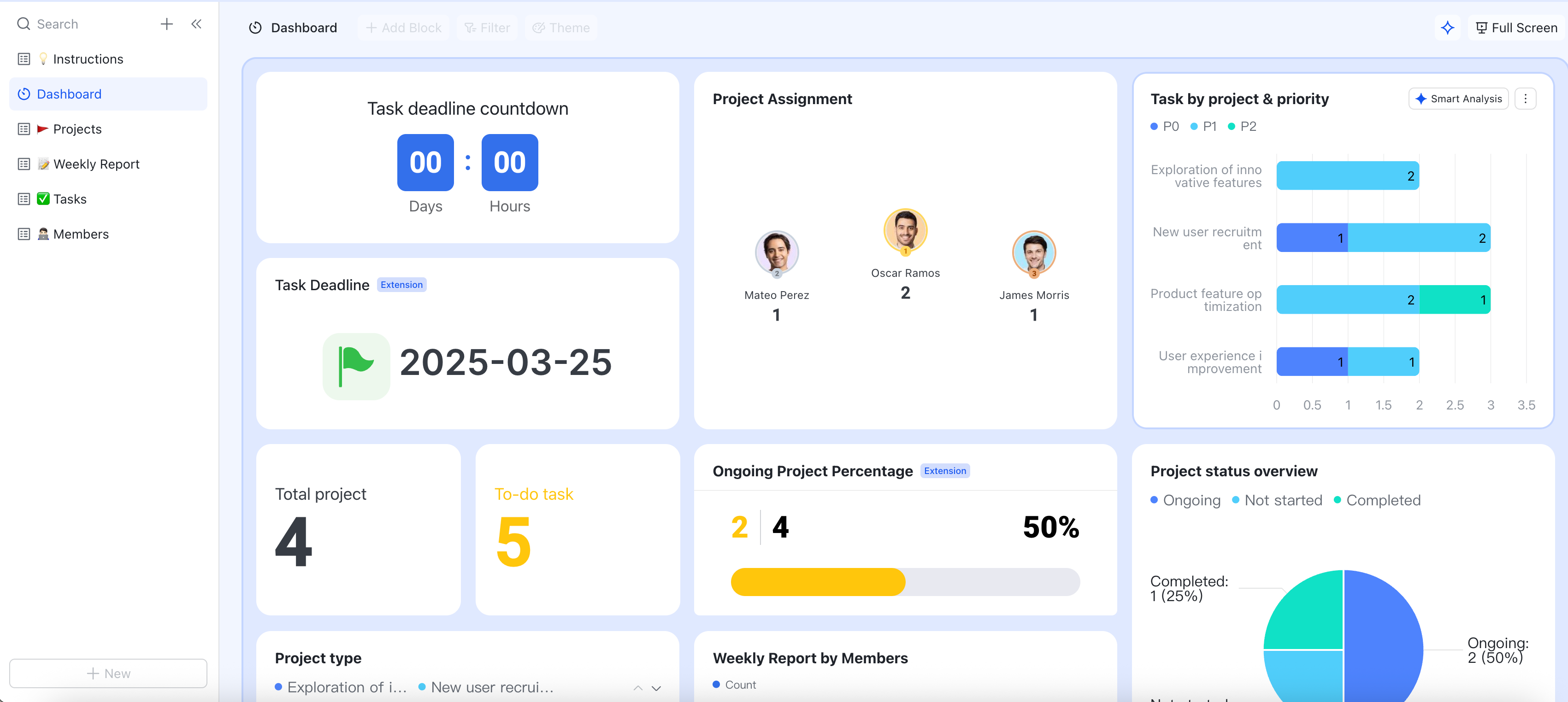Screen dimensions: 1568x702
Task: Click the Exploration of innovative features P1 bar
Action: pyautogui.click(x=1348, y=176)
